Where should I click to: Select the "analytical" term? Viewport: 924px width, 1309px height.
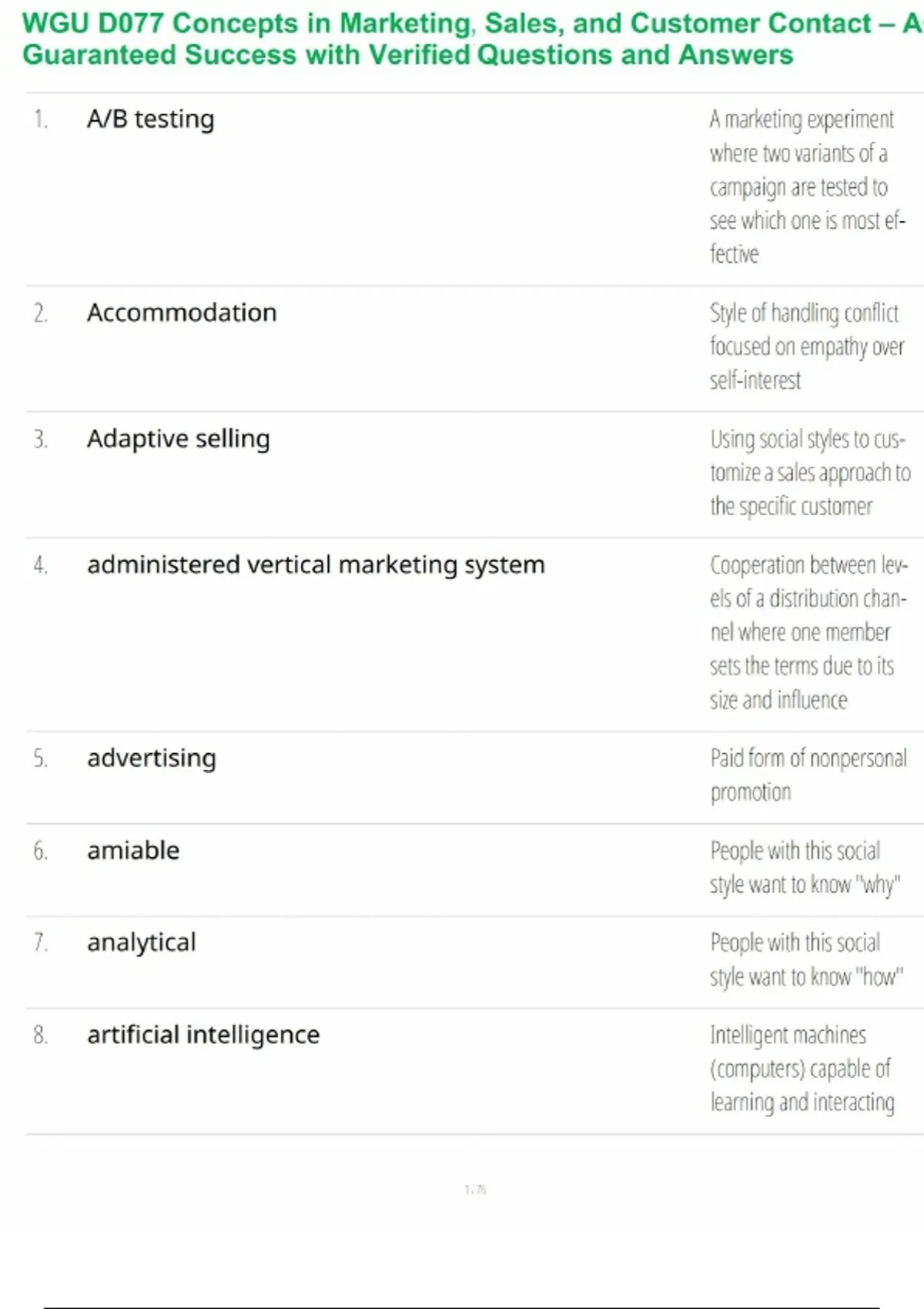(142, 942)
